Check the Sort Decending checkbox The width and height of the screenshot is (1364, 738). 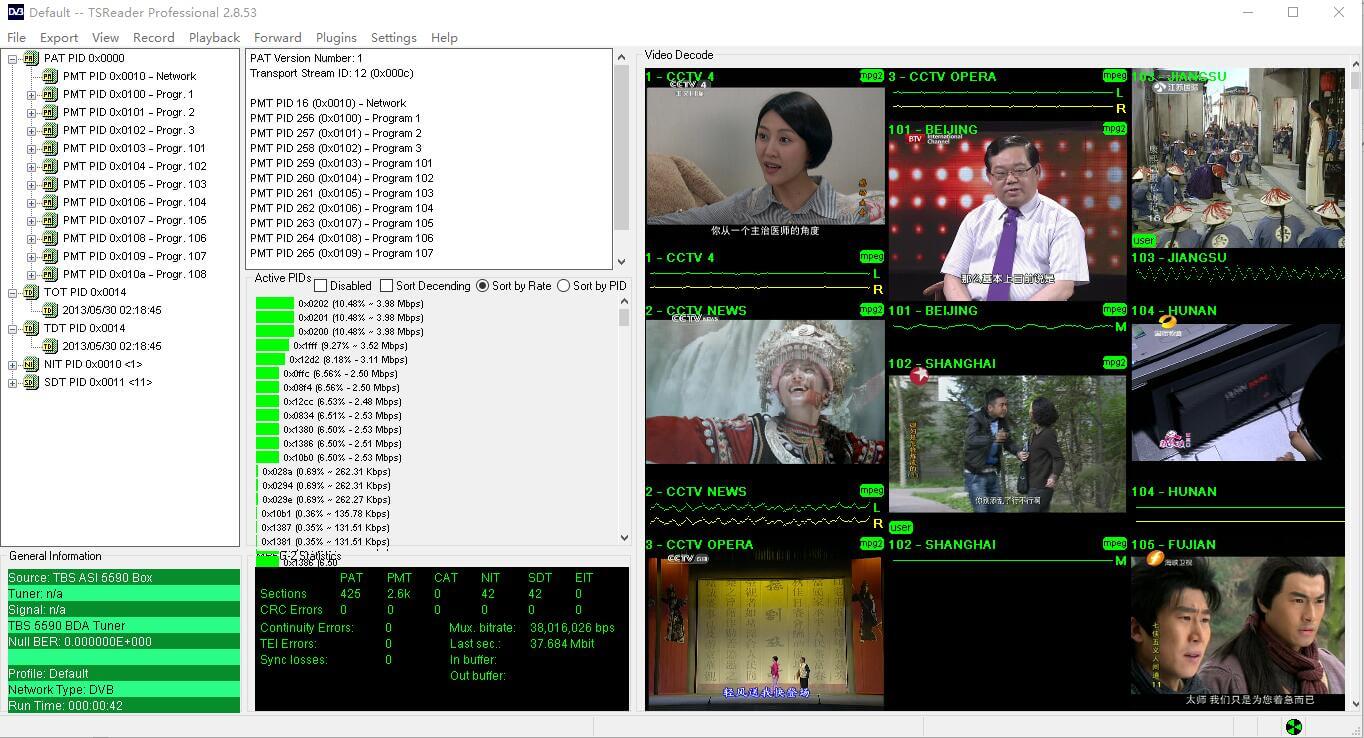pos(387,286)
